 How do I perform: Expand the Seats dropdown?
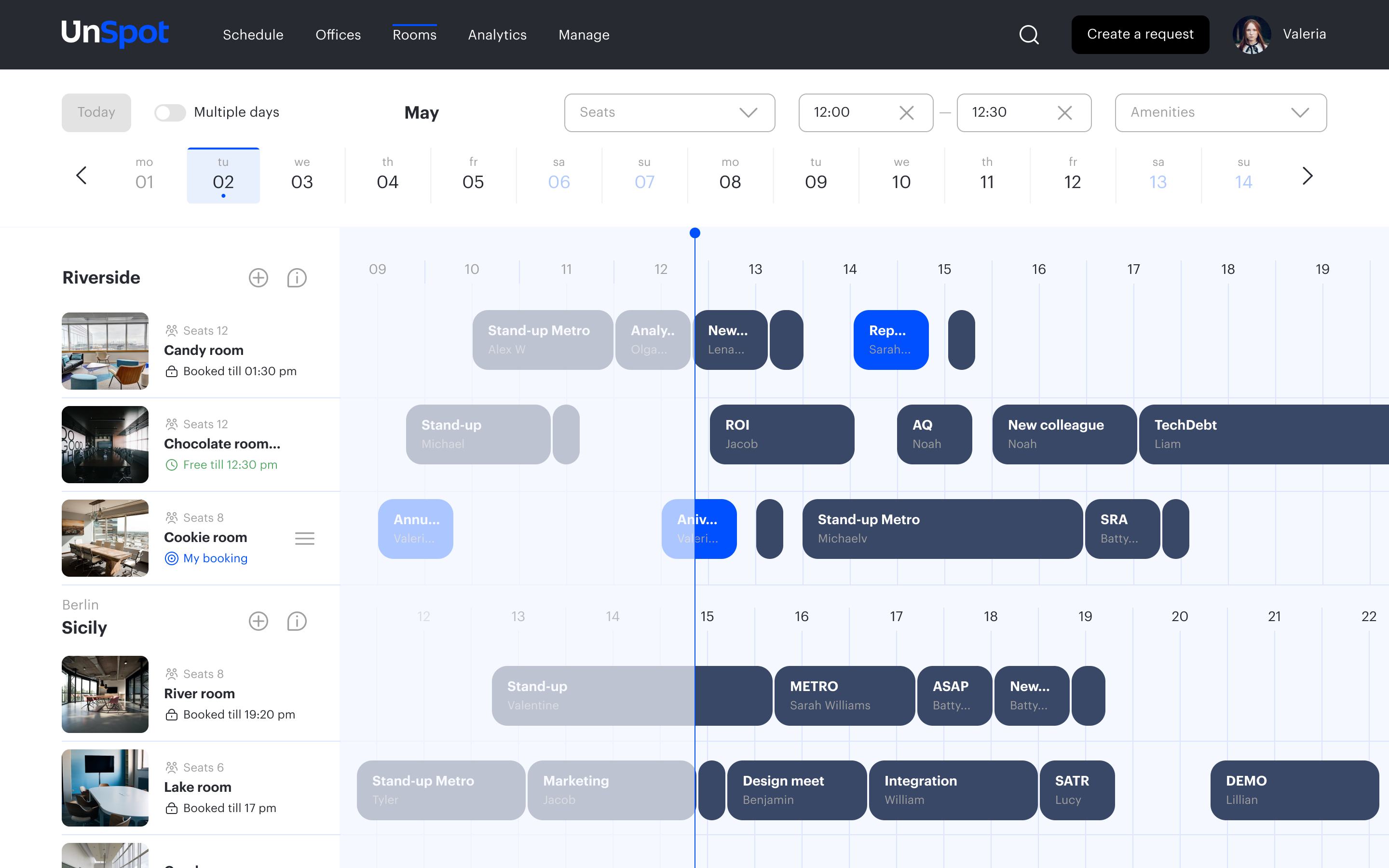coord(669,112)
